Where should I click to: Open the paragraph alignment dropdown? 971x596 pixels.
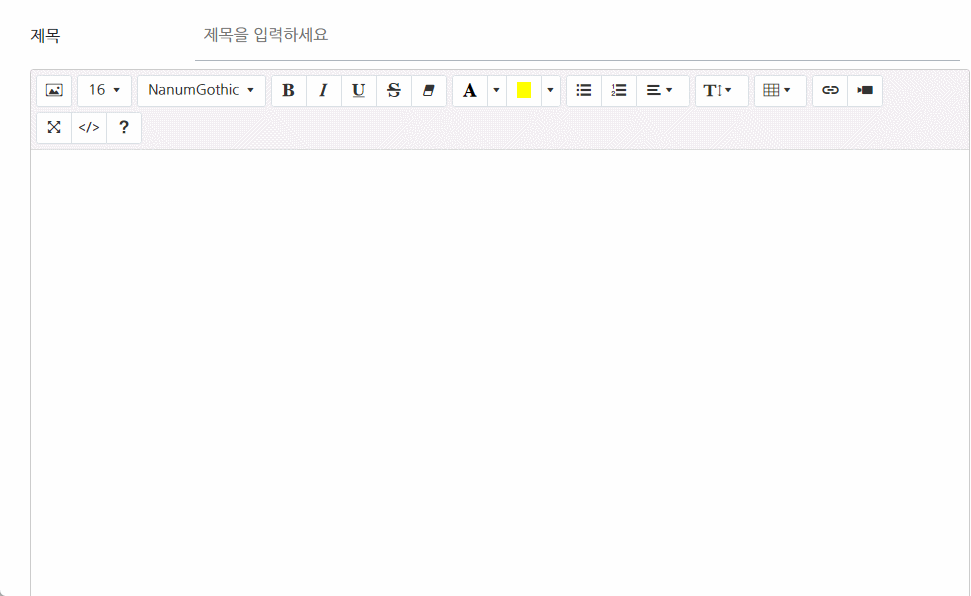663,90
